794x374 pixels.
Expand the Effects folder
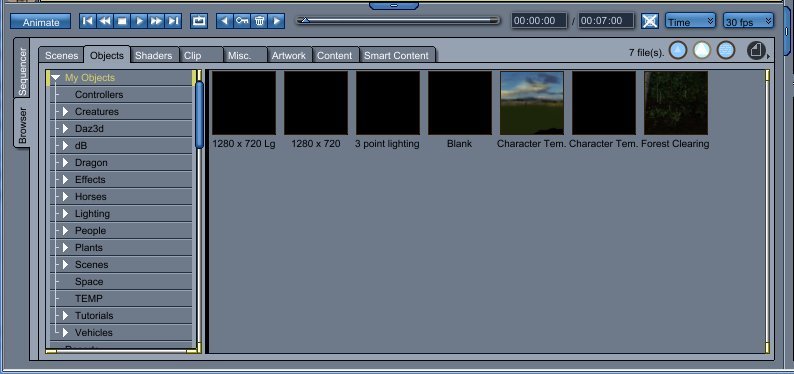pyautogui.click(x=65, y=180)
